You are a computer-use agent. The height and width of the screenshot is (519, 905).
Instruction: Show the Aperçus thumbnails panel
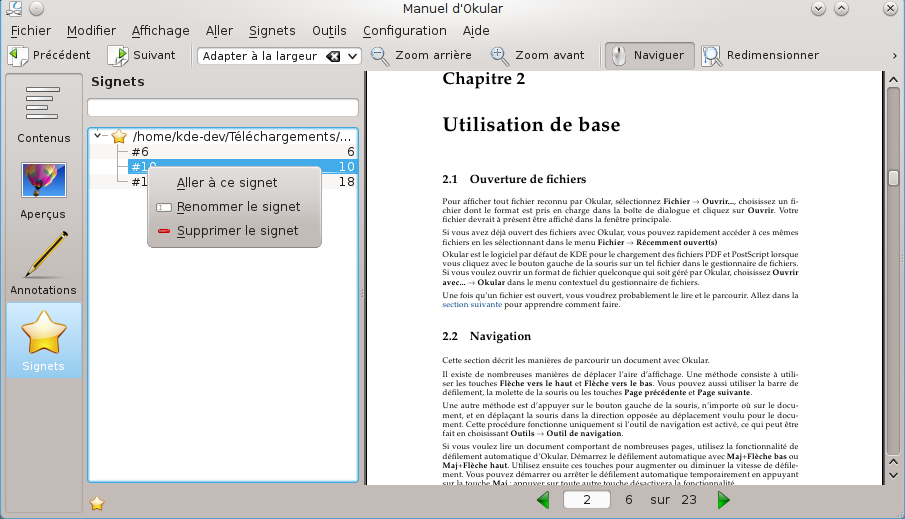tap(44, 190)
